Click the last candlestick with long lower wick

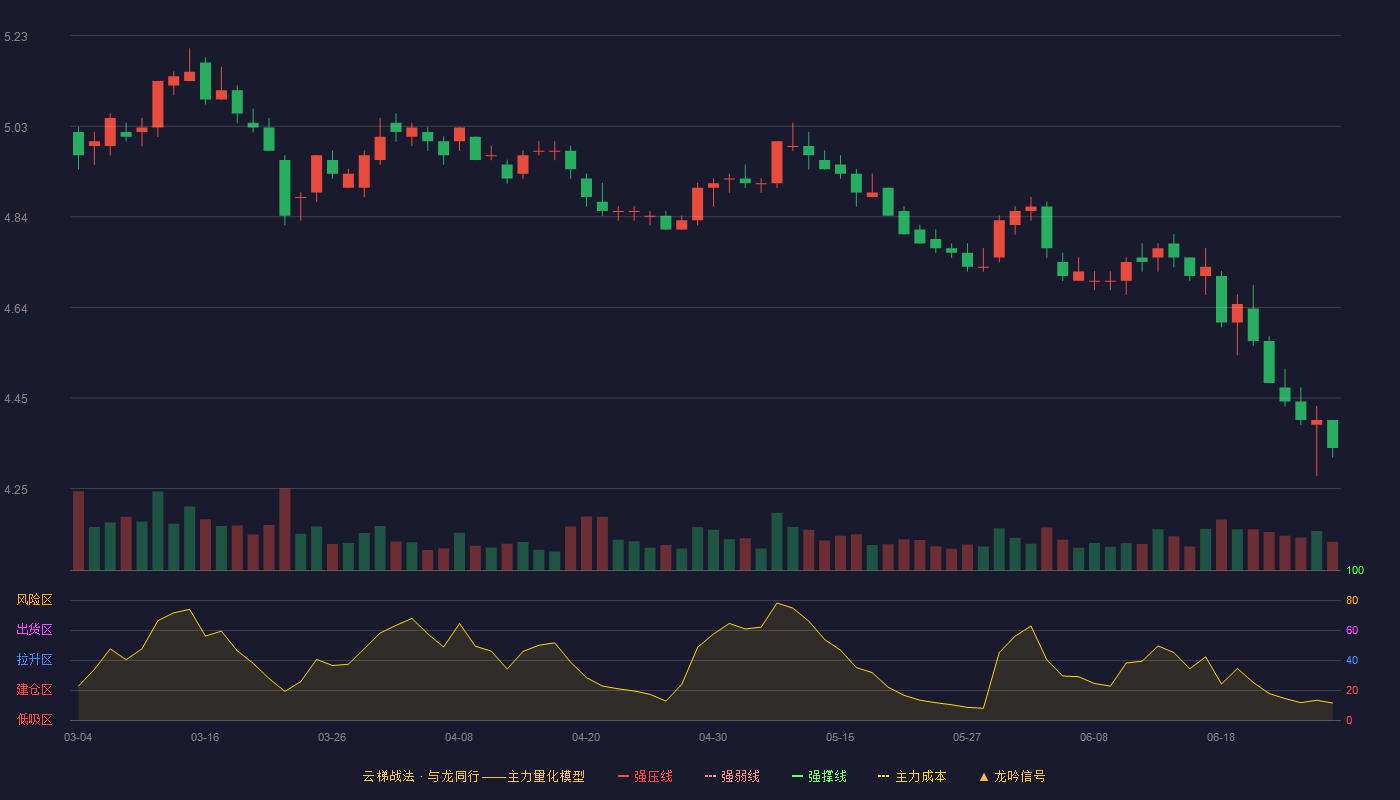pyautogui.click(x=1316, y=441)
